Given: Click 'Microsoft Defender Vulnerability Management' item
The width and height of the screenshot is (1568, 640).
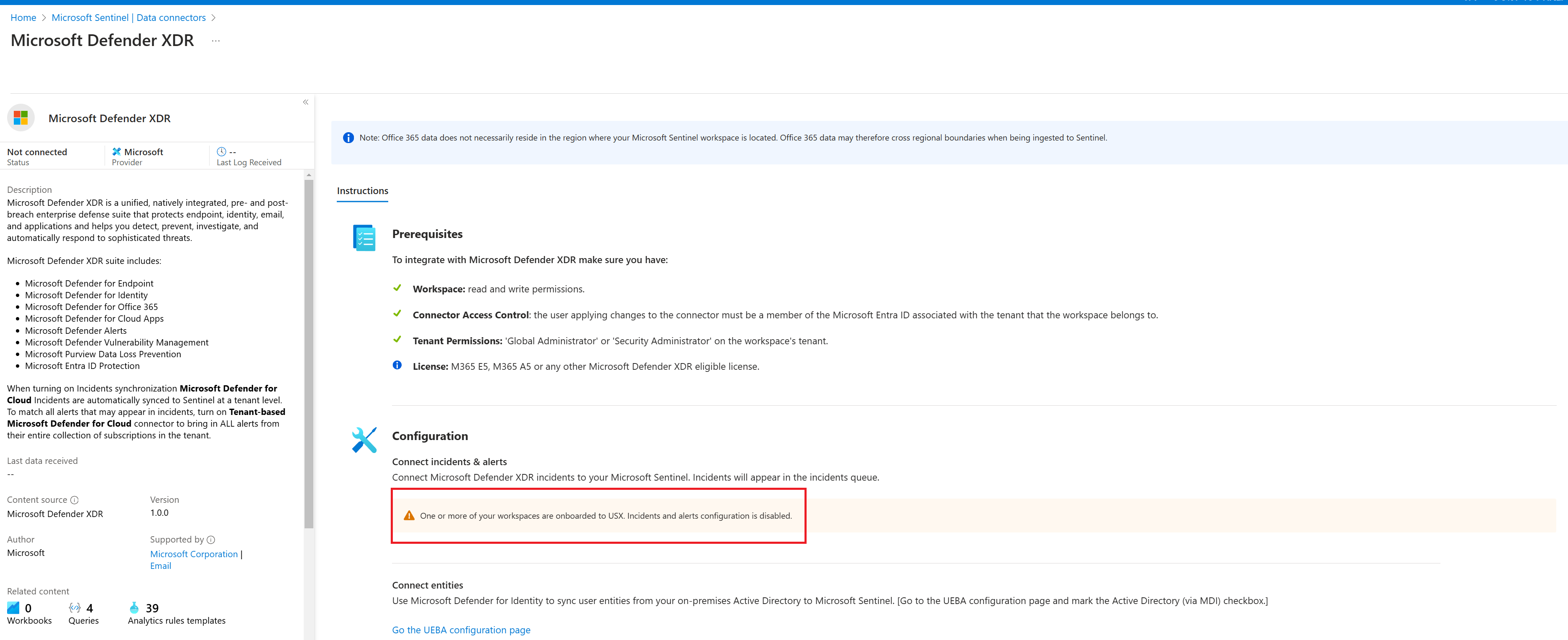Looking at the screenshot, I should 117,343.
